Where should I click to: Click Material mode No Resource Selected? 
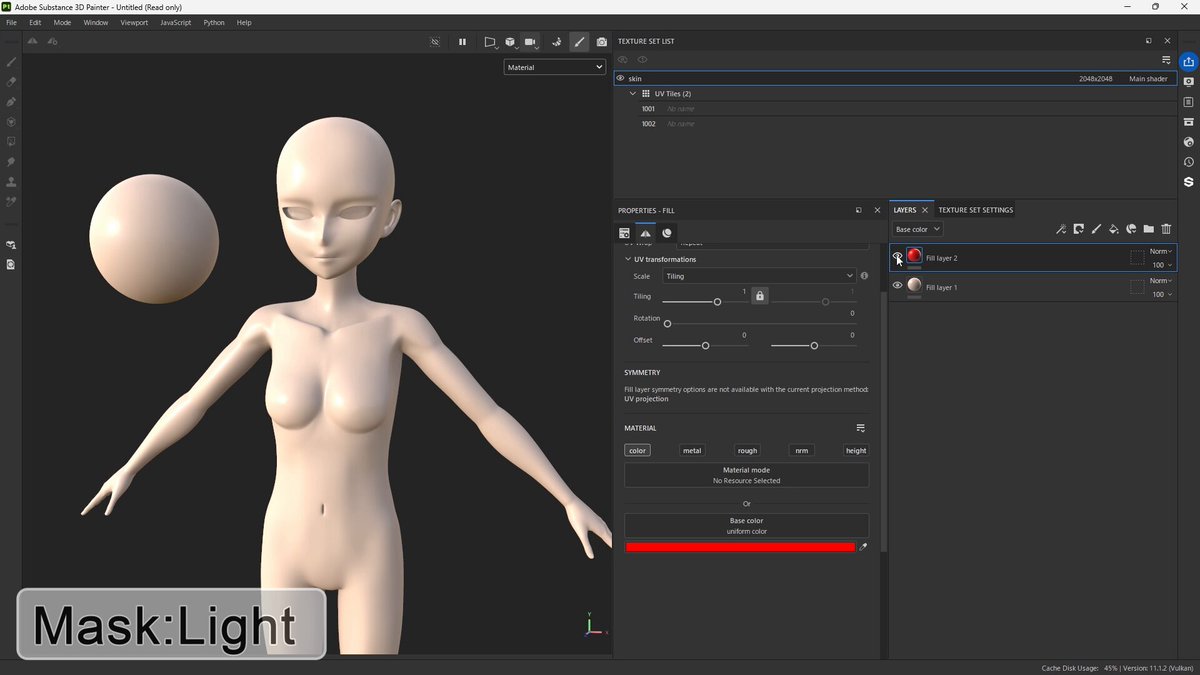pos(746,475)
